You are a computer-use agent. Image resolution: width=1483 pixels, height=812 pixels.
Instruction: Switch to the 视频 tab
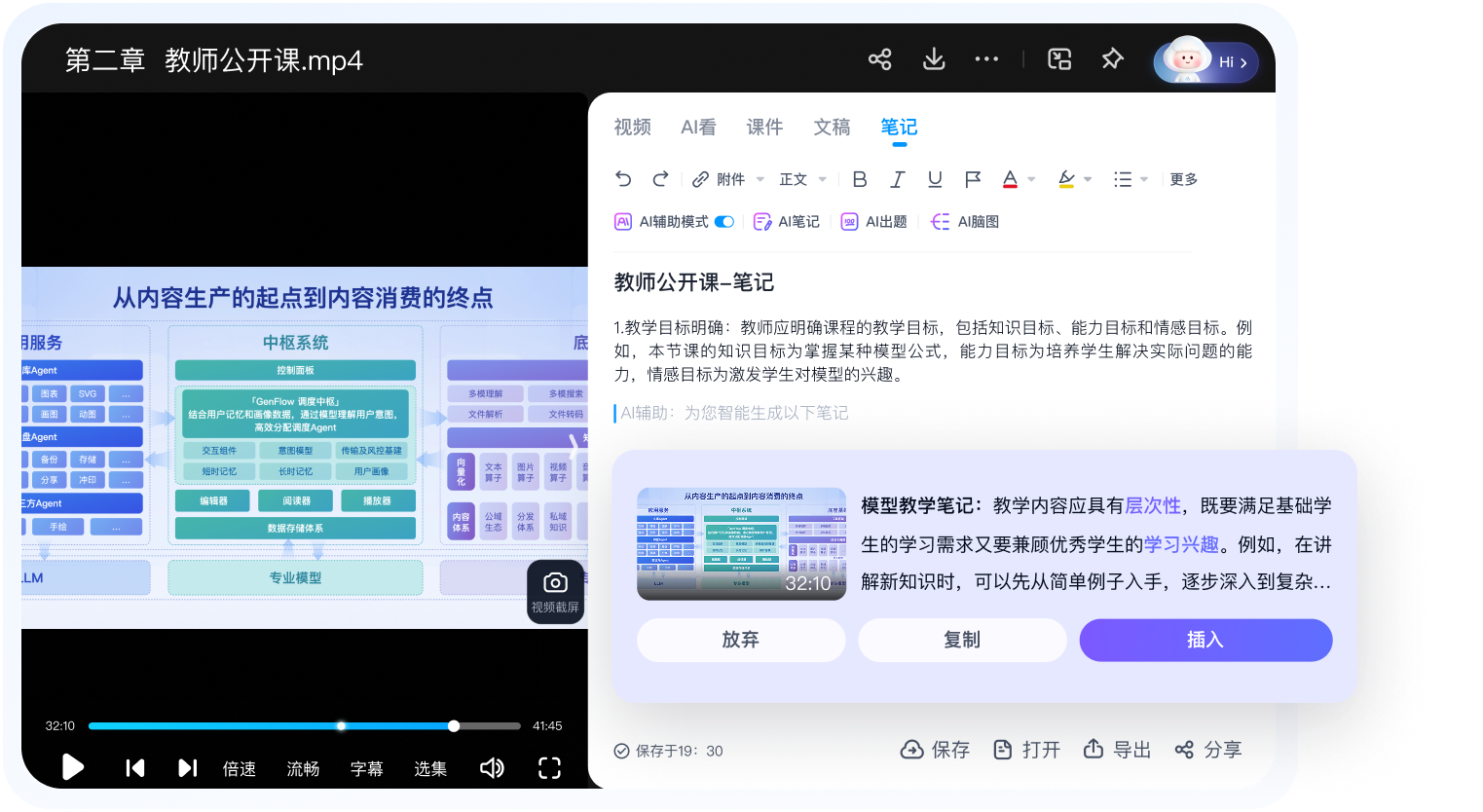(632, 128)
